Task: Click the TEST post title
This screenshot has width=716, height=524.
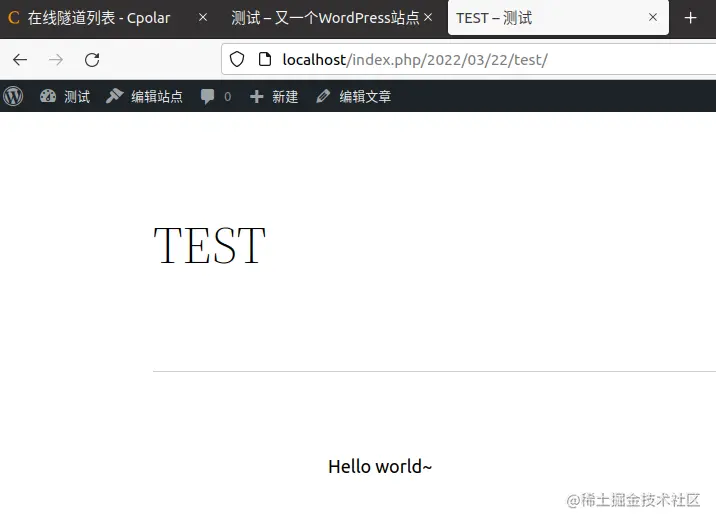Action: click(210, 246)
